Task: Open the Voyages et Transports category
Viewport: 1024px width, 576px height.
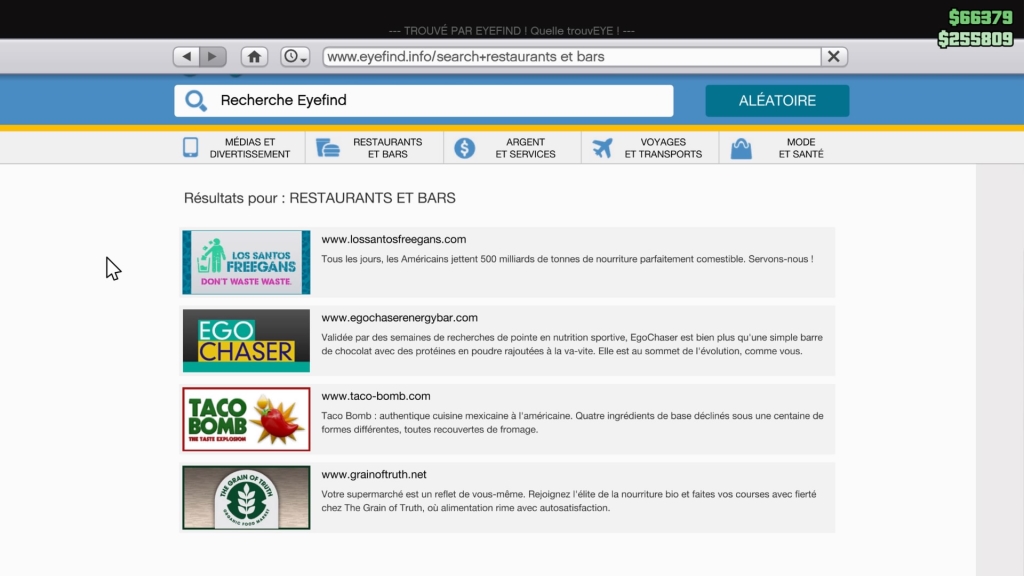Action: 650,148
